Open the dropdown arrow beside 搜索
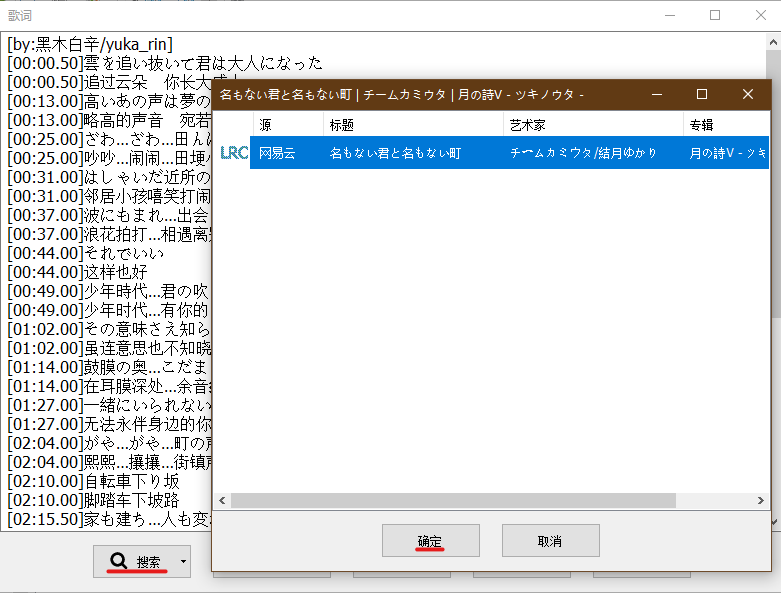 (183, 563)
